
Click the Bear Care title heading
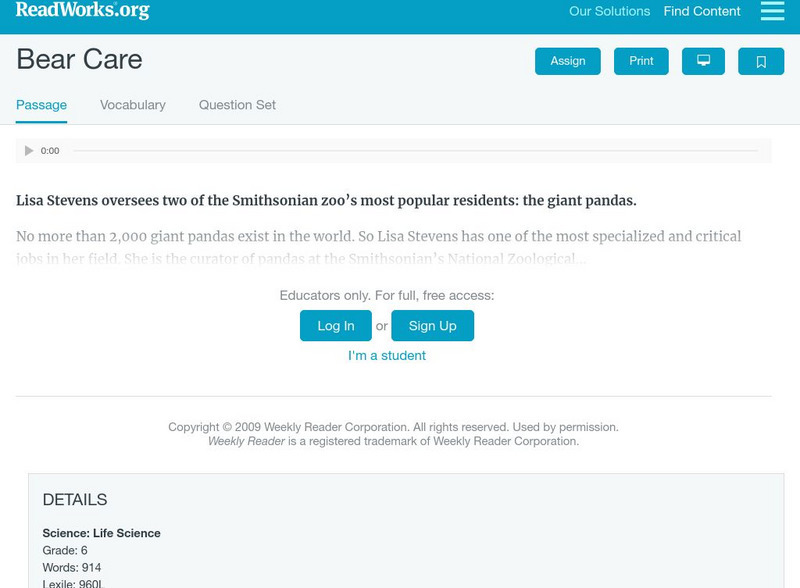click(79, 60)
